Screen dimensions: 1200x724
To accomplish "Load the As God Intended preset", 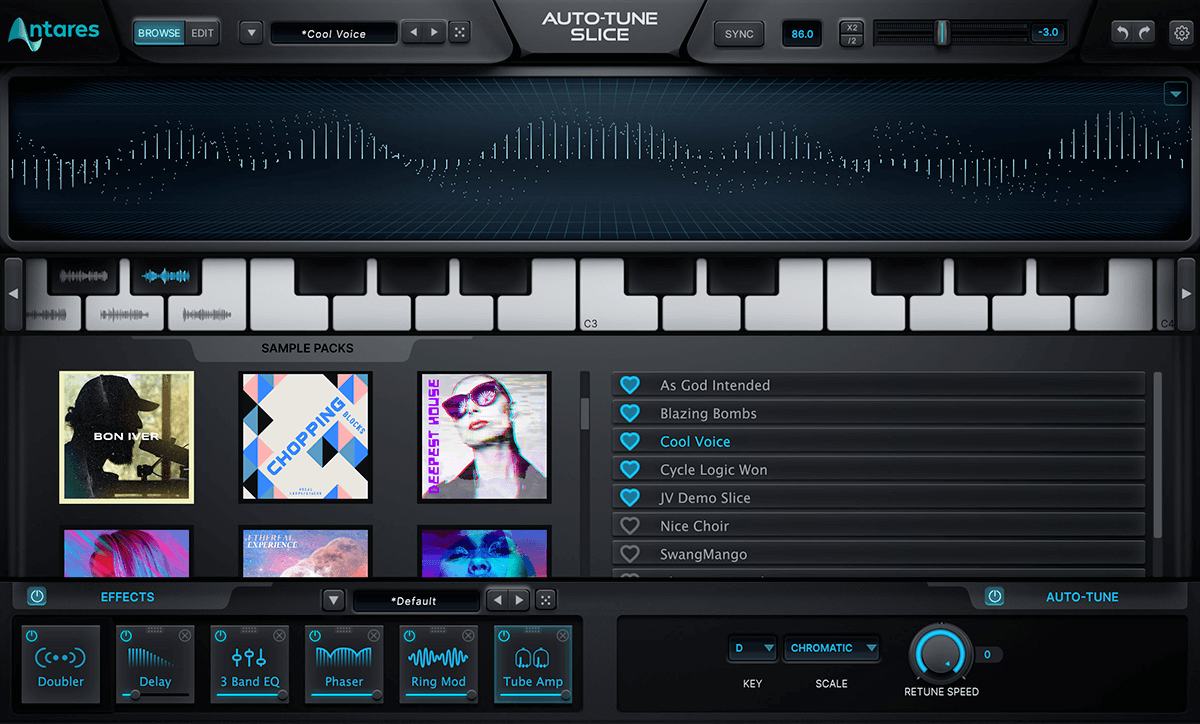I will (x=878, y=385).
